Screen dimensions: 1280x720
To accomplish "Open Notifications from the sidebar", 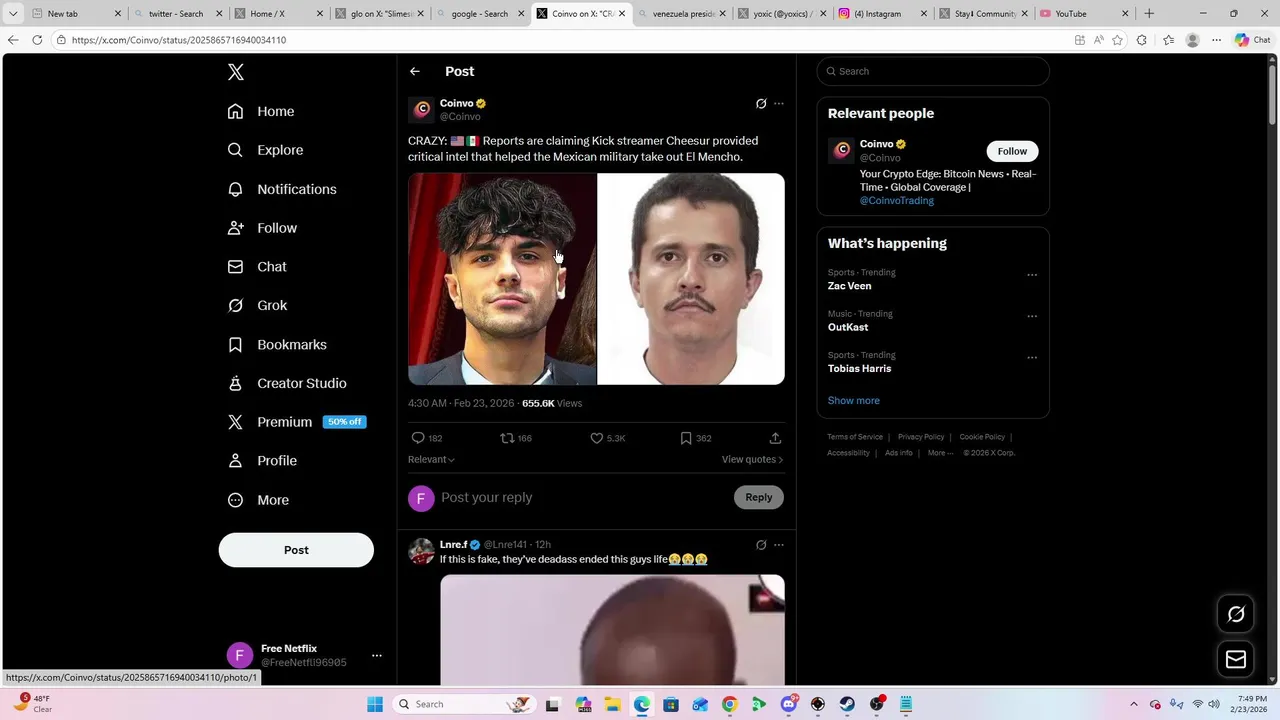I will point(282,189).
